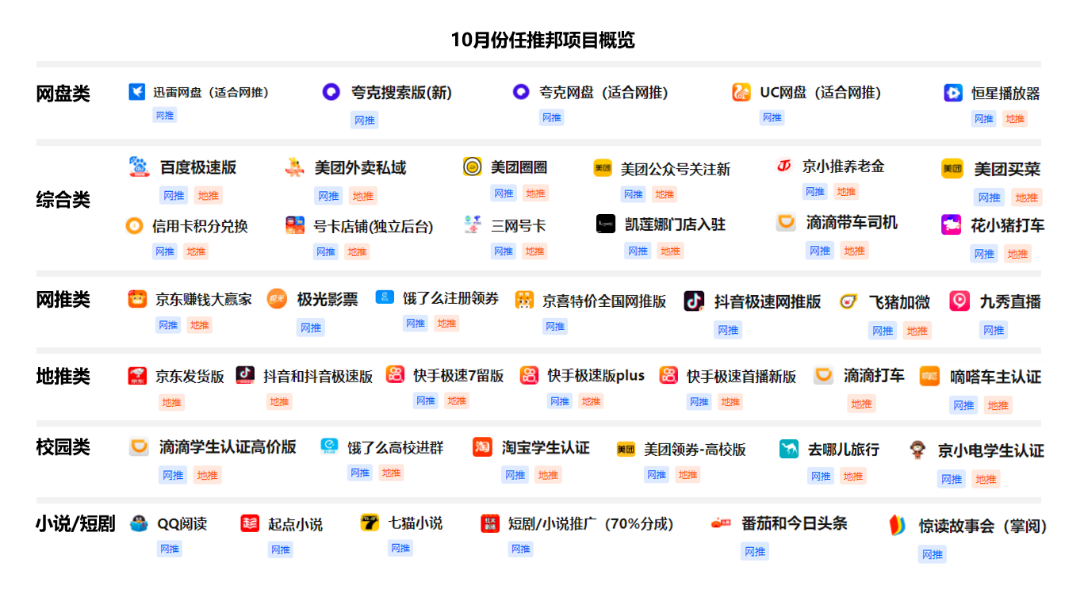
Task: Click the 滴滴打车 icon
Action: point(823,375)
